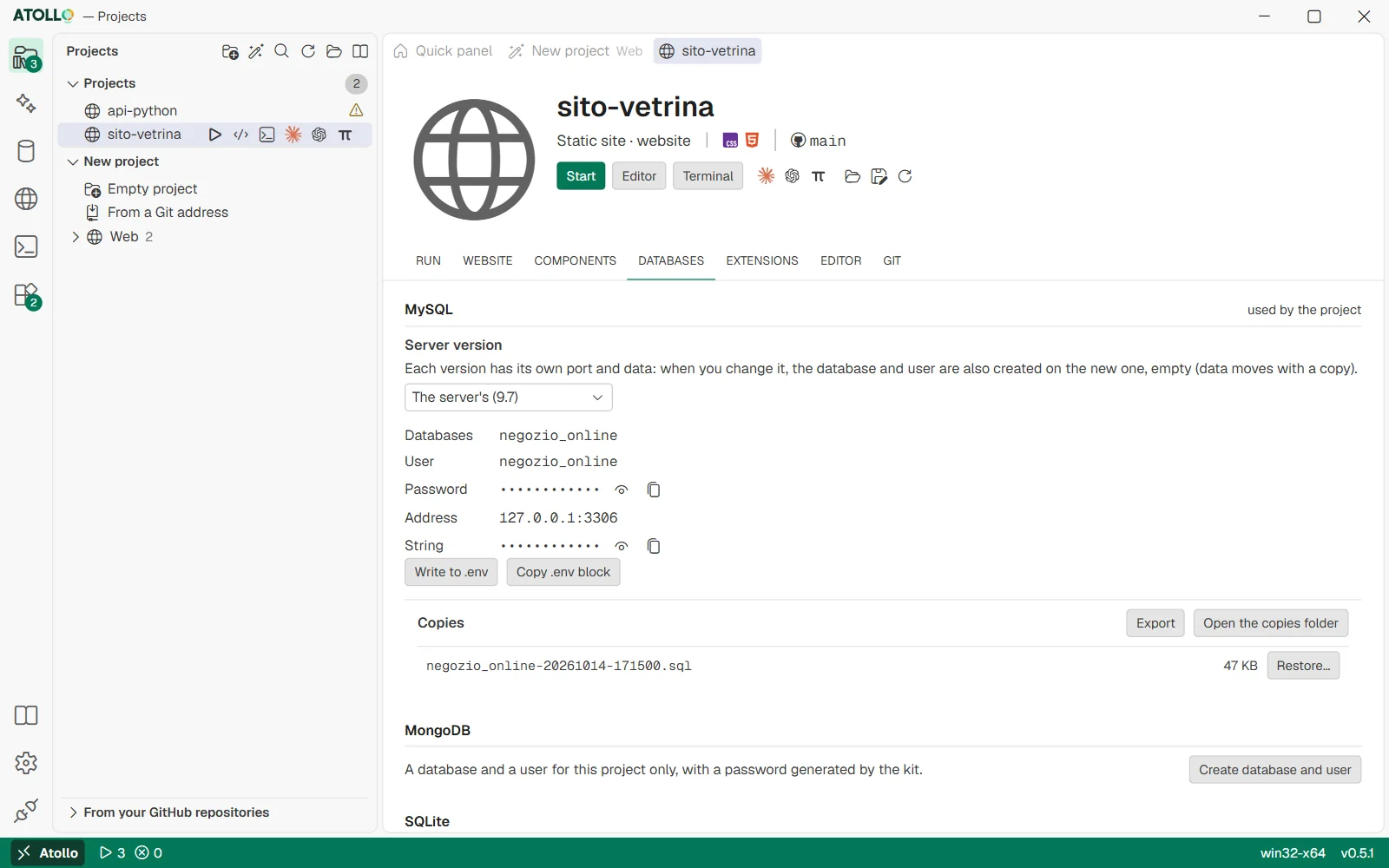Click the plug connection icon in the sidebar

pos(26,811)
